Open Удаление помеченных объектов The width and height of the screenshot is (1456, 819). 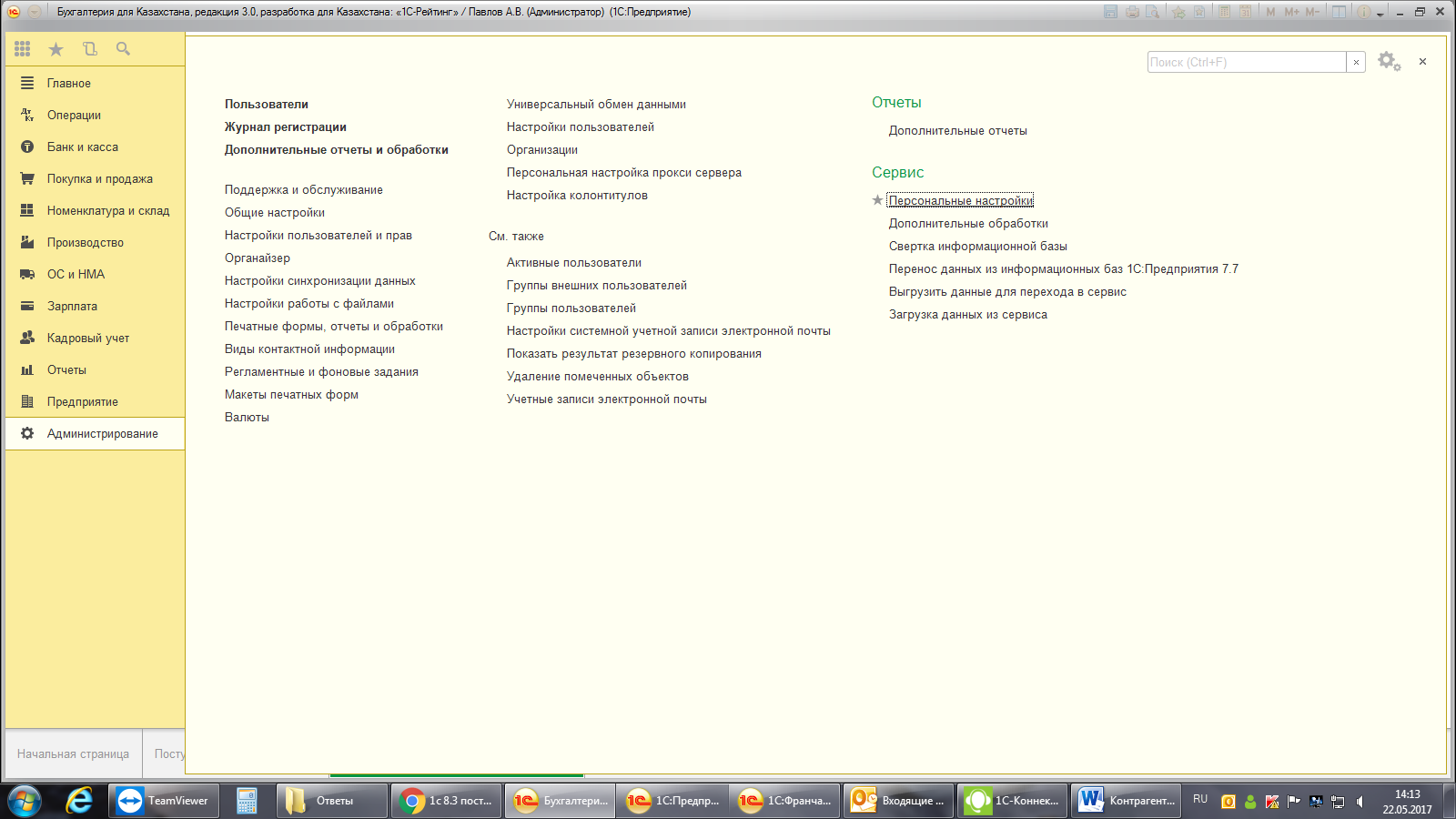(x=598, y=376)
